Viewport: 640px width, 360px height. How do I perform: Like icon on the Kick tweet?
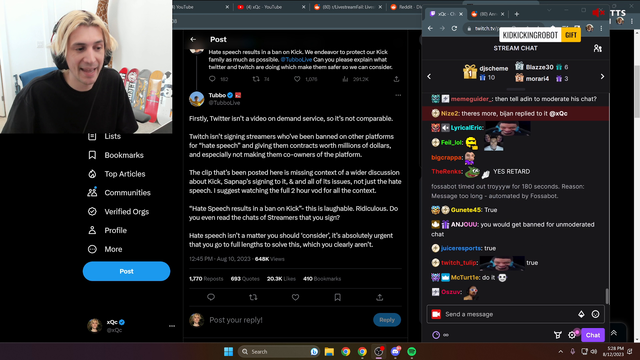click(x=297, y=79)
